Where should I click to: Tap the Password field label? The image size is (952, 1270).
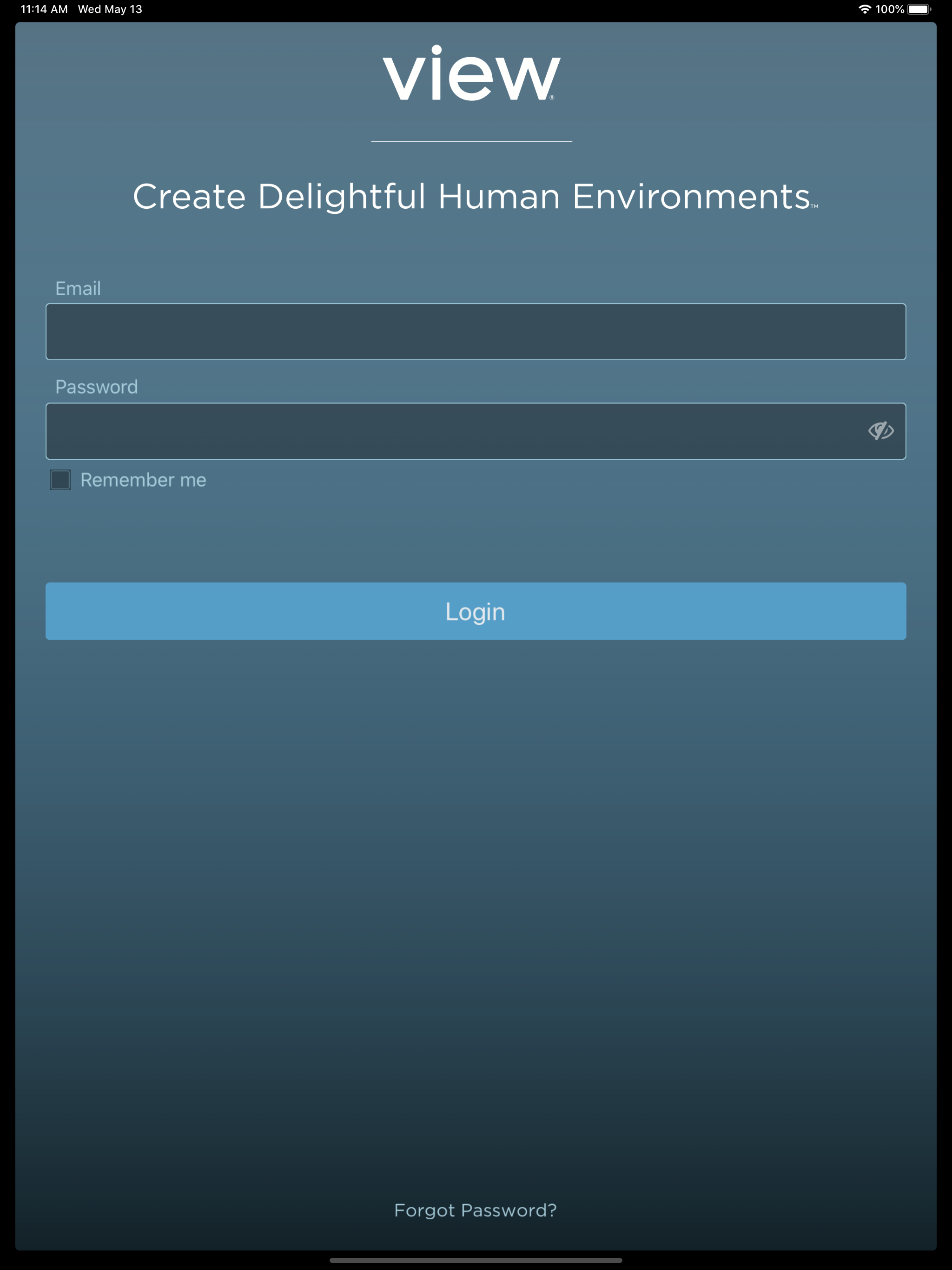coord(97,387)
